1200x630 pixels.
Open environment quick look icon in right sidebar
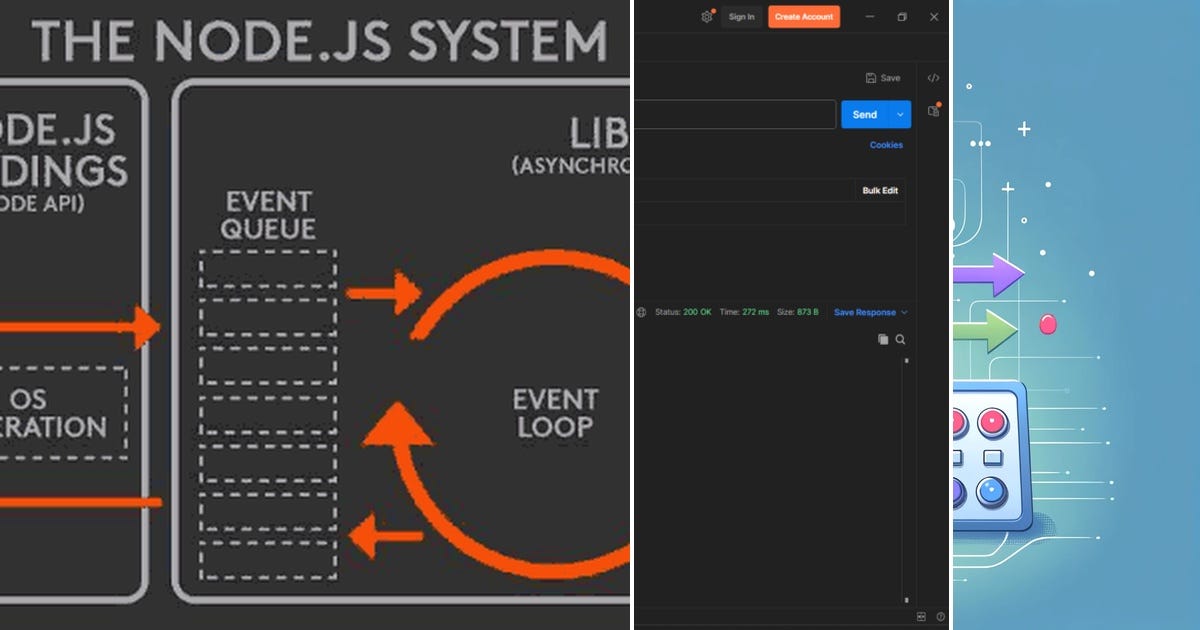click(933, 112)
